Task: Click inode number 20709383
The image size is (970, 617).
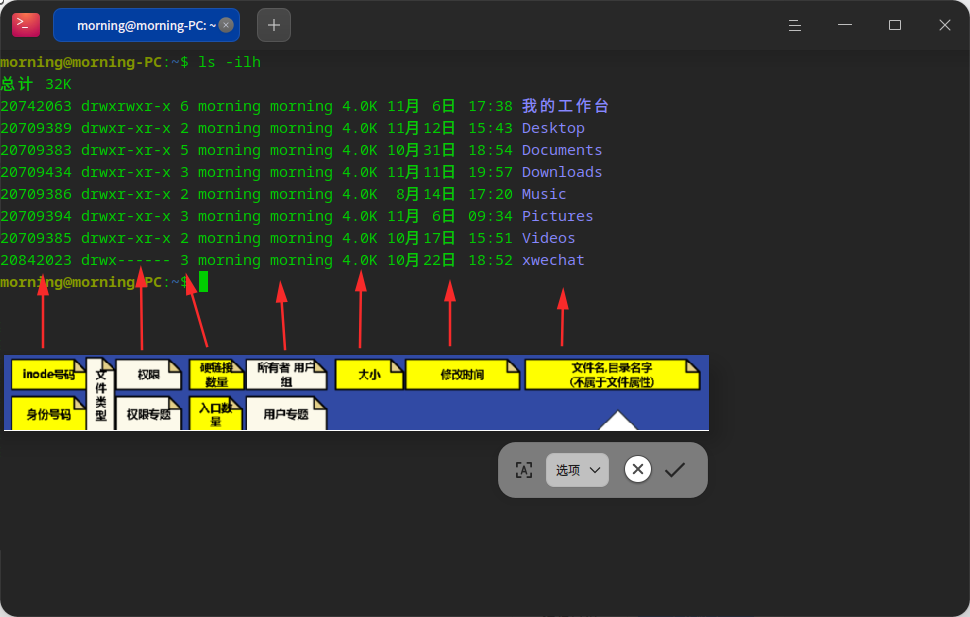Action: 36,150
